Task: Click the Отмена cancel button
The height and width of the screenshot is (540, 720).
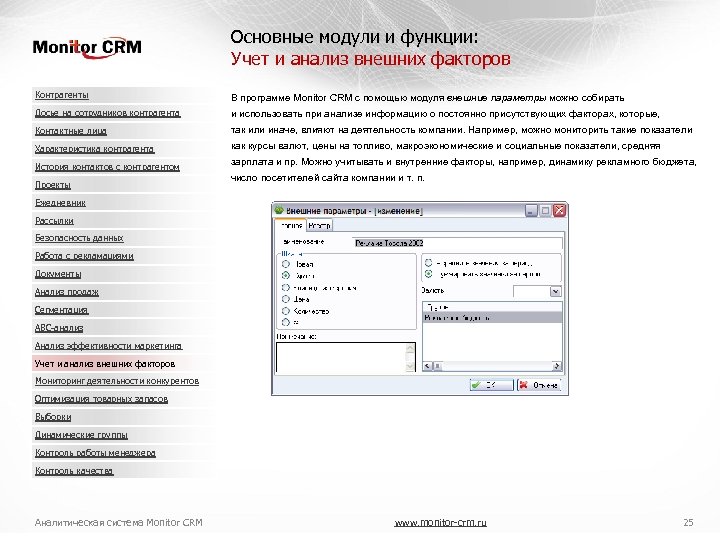Action: coord(539,385)
